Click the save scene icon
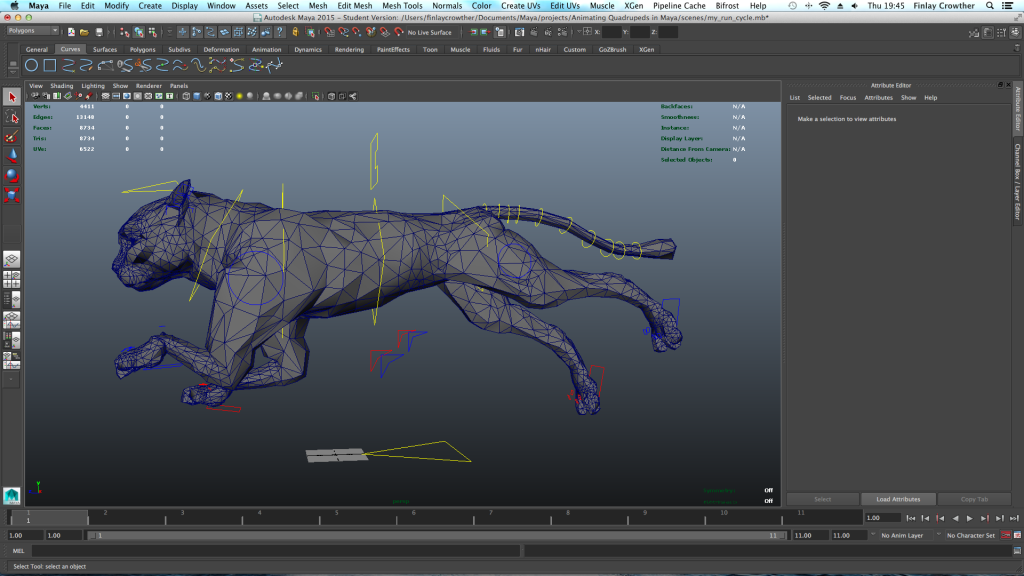The width and height of the screenshot is (1024, 576). pyautogui.click(x=99, y=32)
